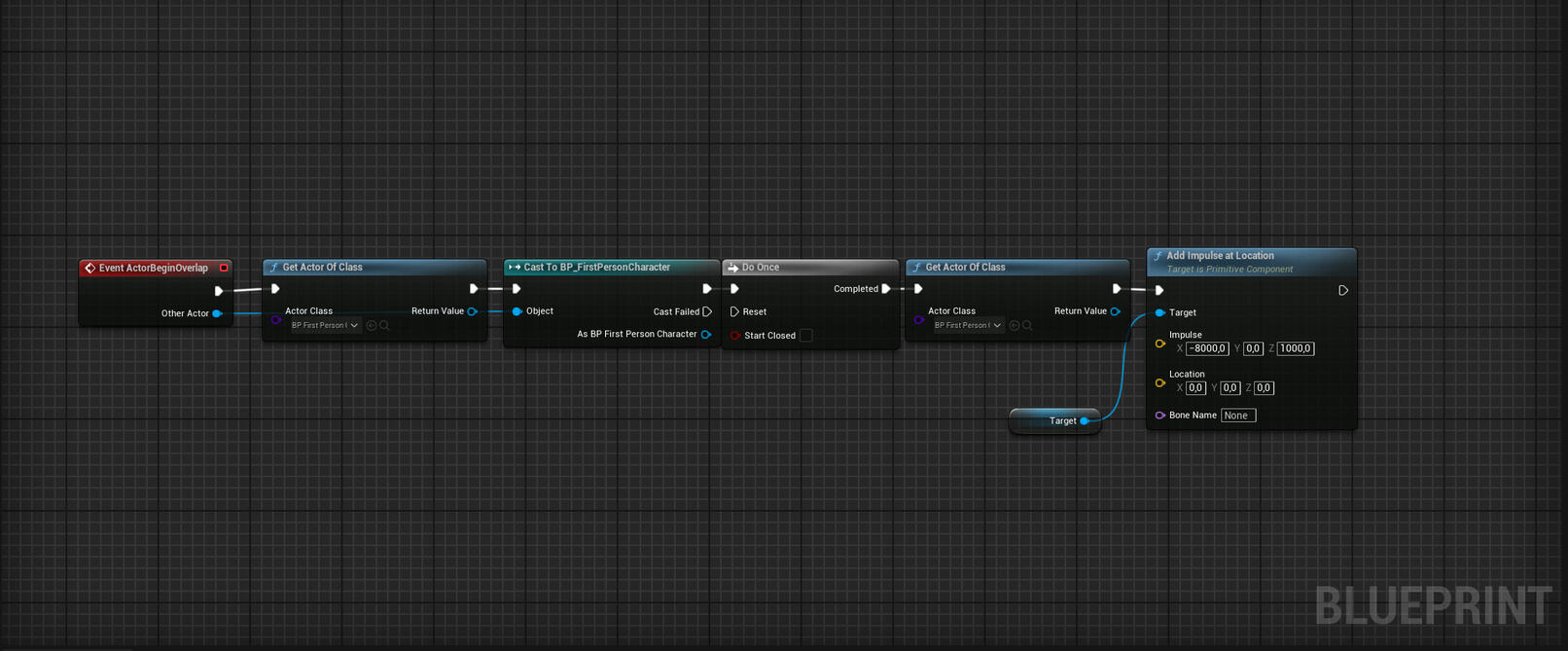Open Actor Class dropdown in the Get Actor Of Class node after Do Once

[969, 326]
